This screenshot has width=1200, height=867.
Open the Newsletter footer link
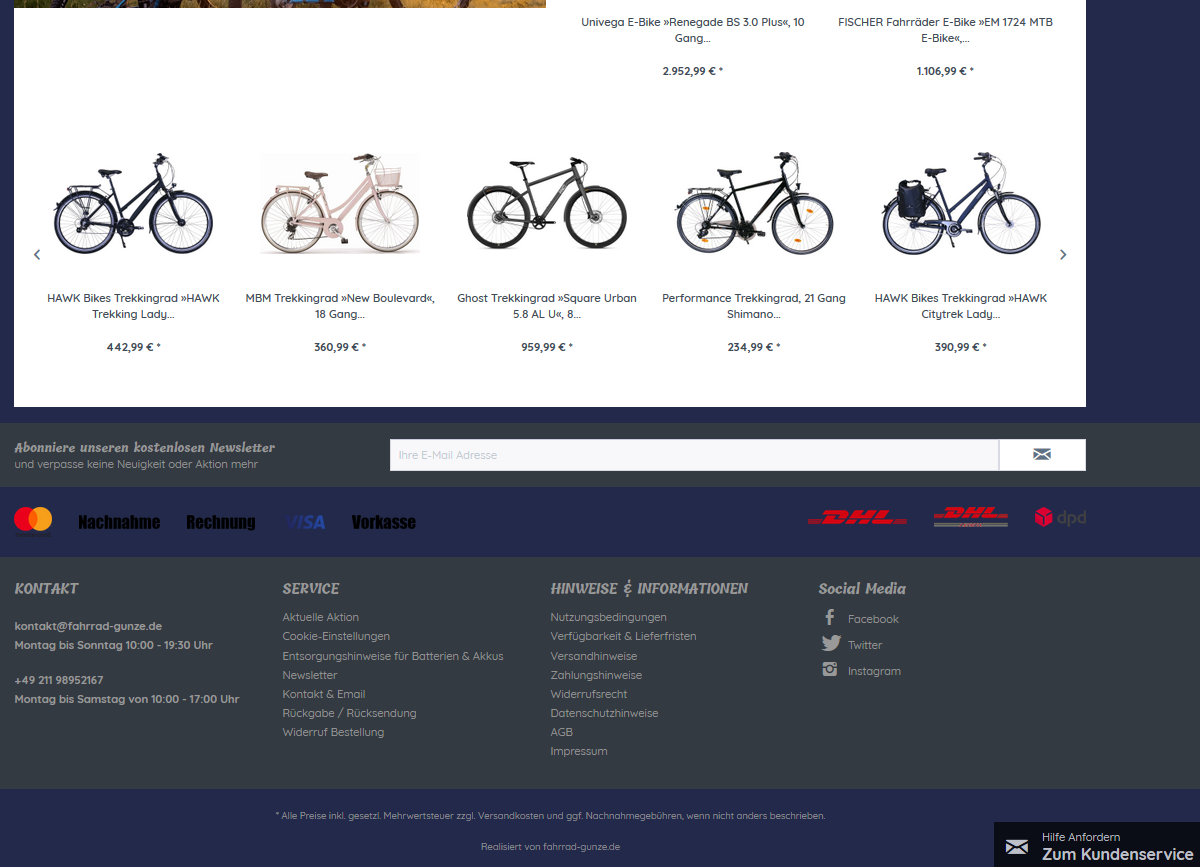click(x=310, y=675)
